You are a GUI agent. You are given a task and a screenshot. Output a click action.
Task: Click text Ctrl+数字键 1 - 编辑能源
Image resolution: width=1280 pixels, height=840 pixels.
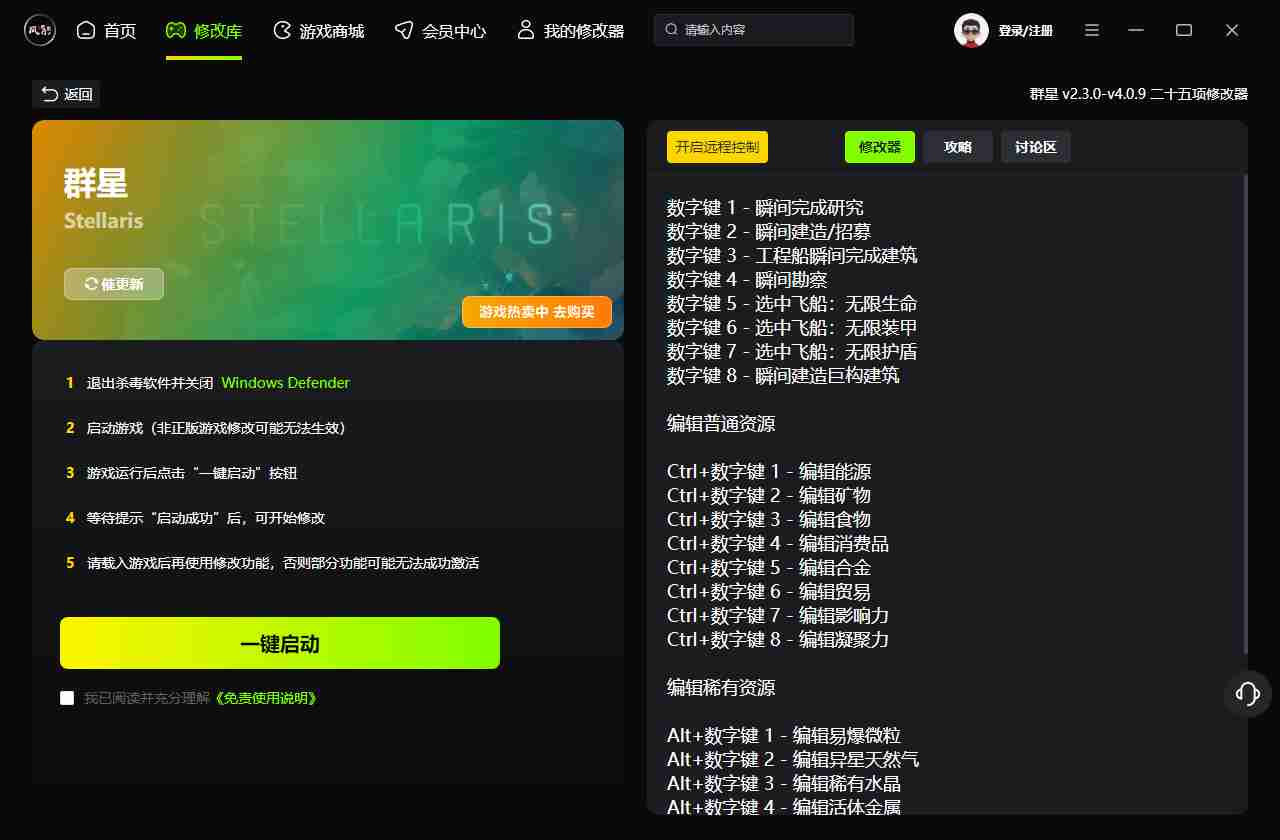point(769,472)
